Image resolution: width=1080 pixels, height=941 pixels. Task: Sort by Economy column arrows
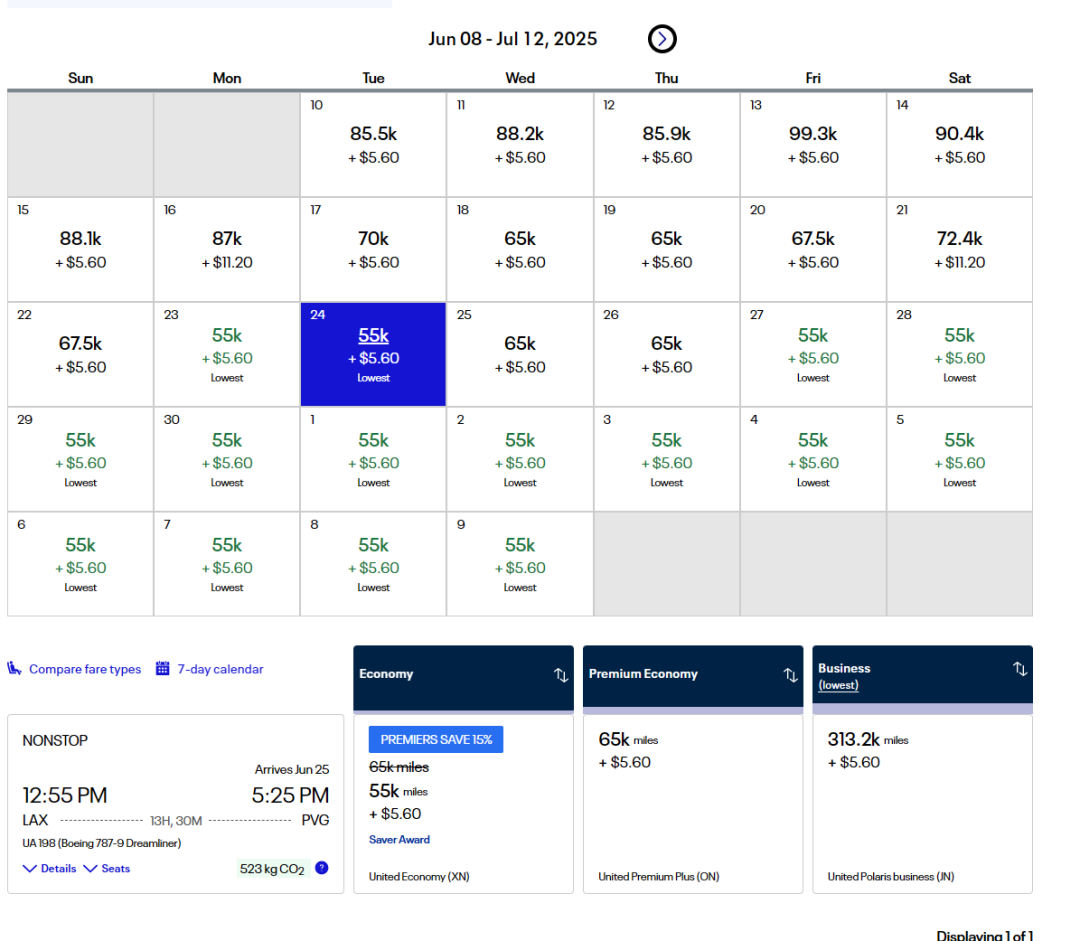561,675
